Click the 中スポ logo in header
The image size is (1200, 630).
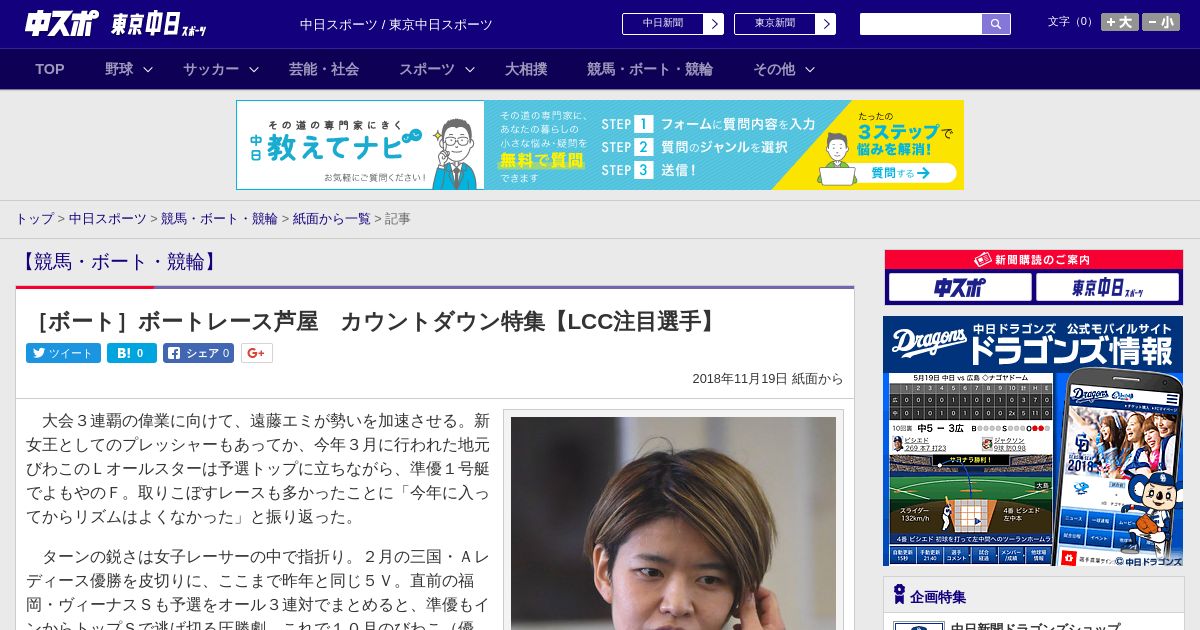(62, 23)
